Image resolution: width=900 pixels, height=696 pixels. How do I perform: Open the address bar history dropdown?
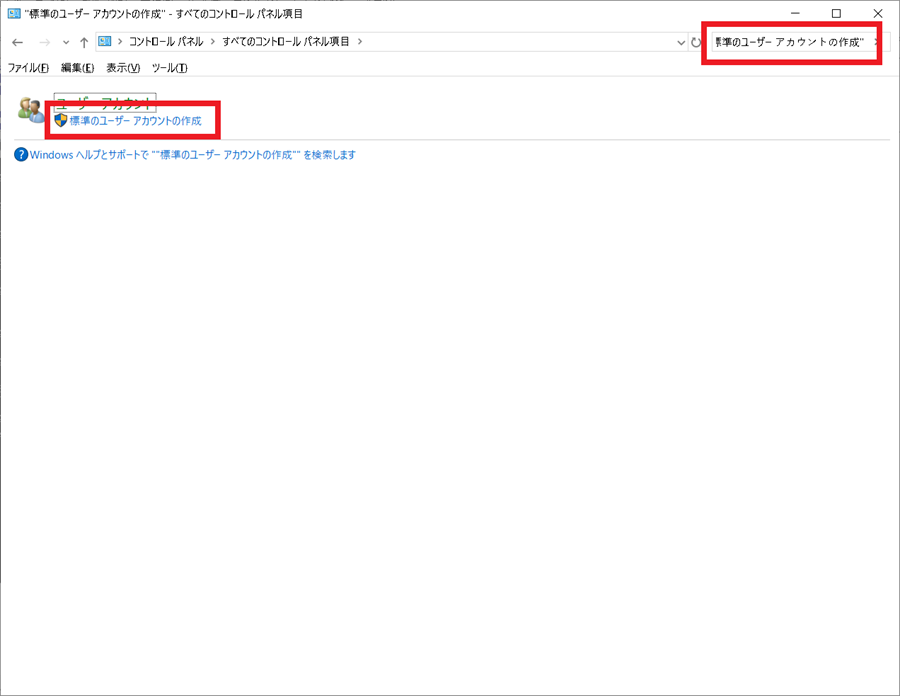[x=680, y=42]
